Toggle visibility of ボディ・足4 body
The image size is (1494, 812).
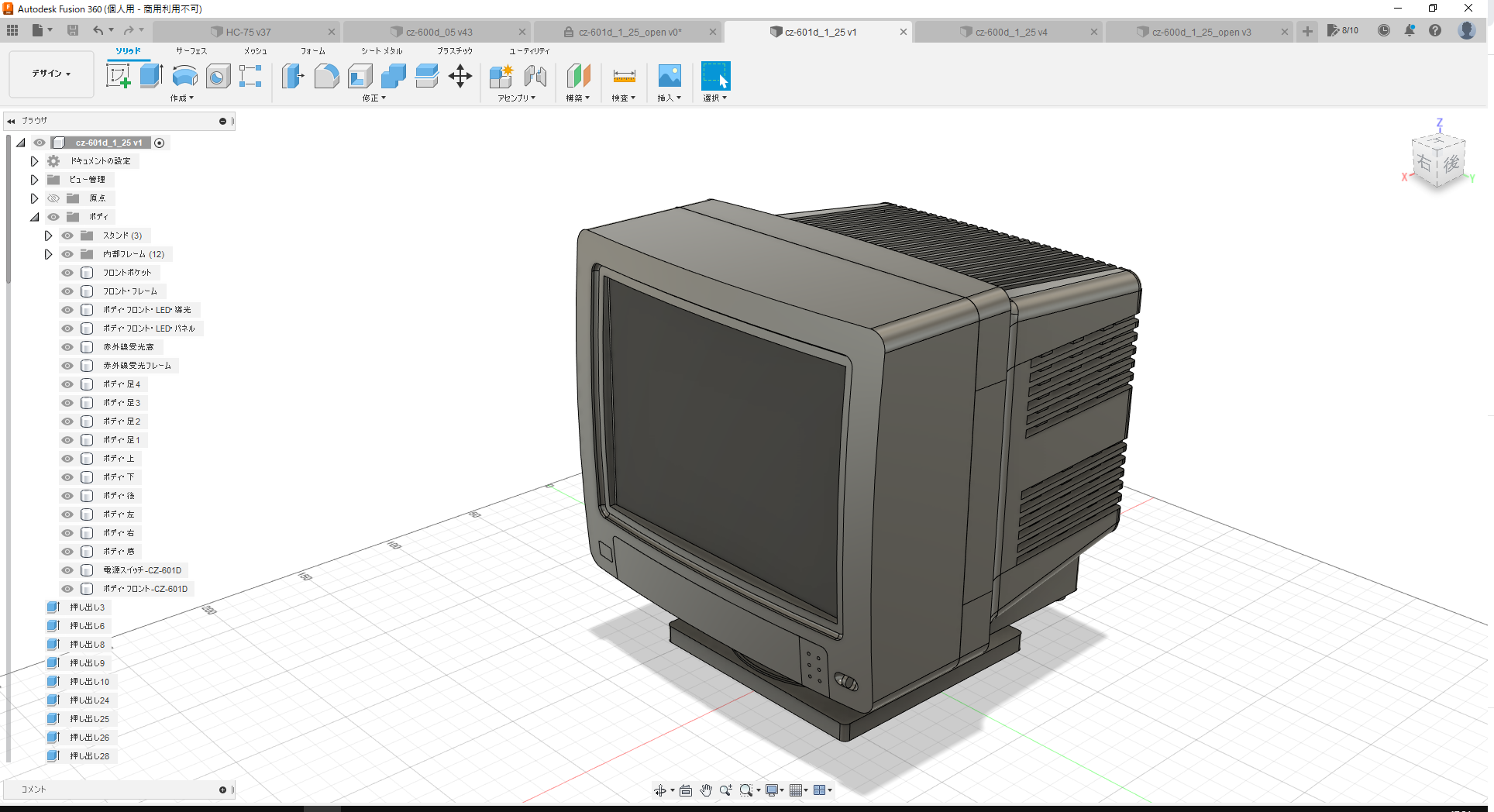click(x=67, y=384)
